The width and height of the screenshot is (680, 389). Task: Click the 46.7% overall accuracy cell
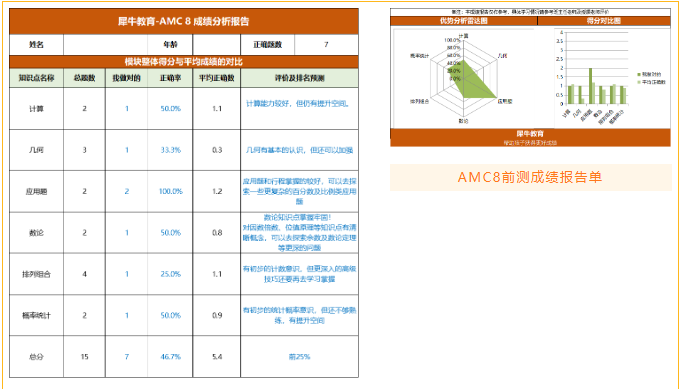[170, 356]
